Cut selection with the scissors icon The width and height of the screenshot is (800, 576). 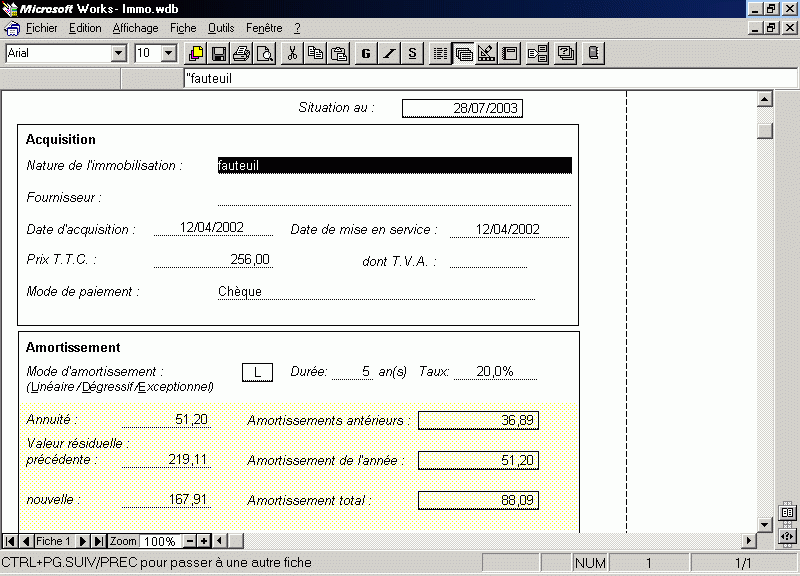point(292,53)
